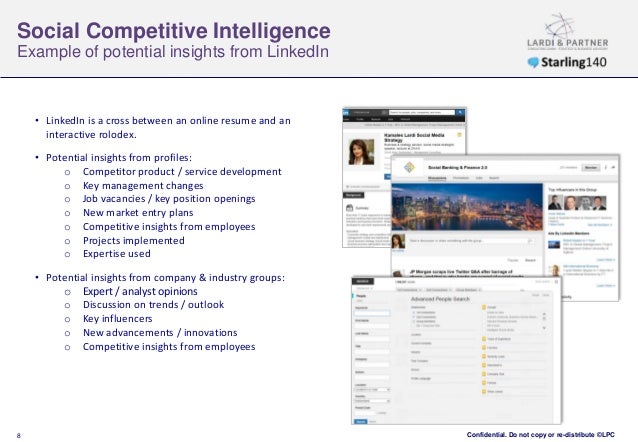Toggle the Group Members checkbox

pyautogui.click(x=413, y=322)
